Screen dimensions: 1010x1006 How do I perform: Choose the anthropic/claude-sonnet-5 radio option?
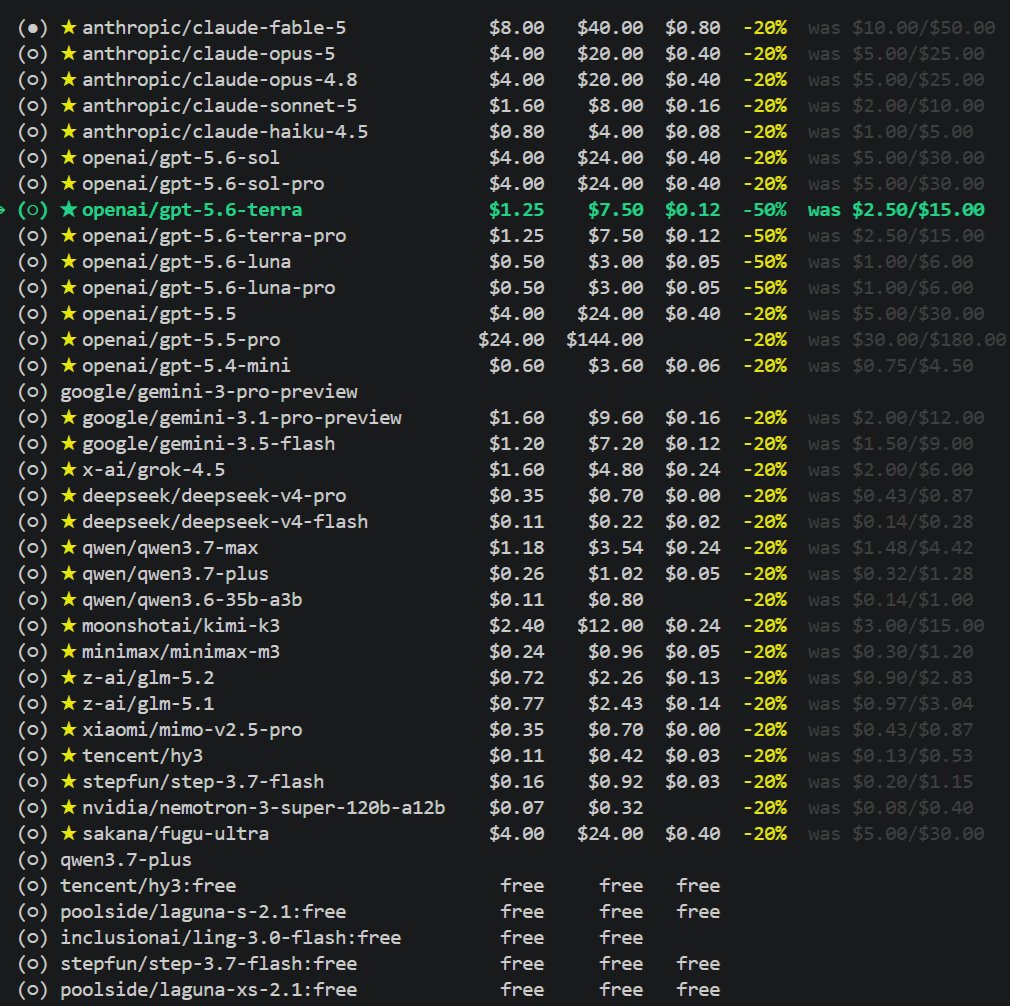click(x=33, y=106)
